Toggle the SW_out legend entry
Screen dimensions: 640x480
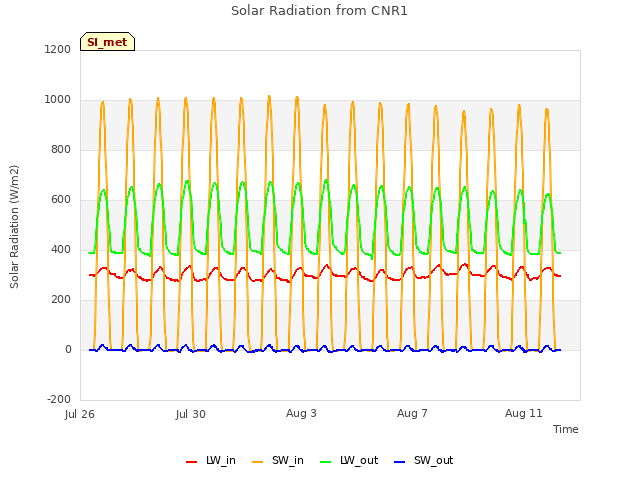[x=423, y=460]
